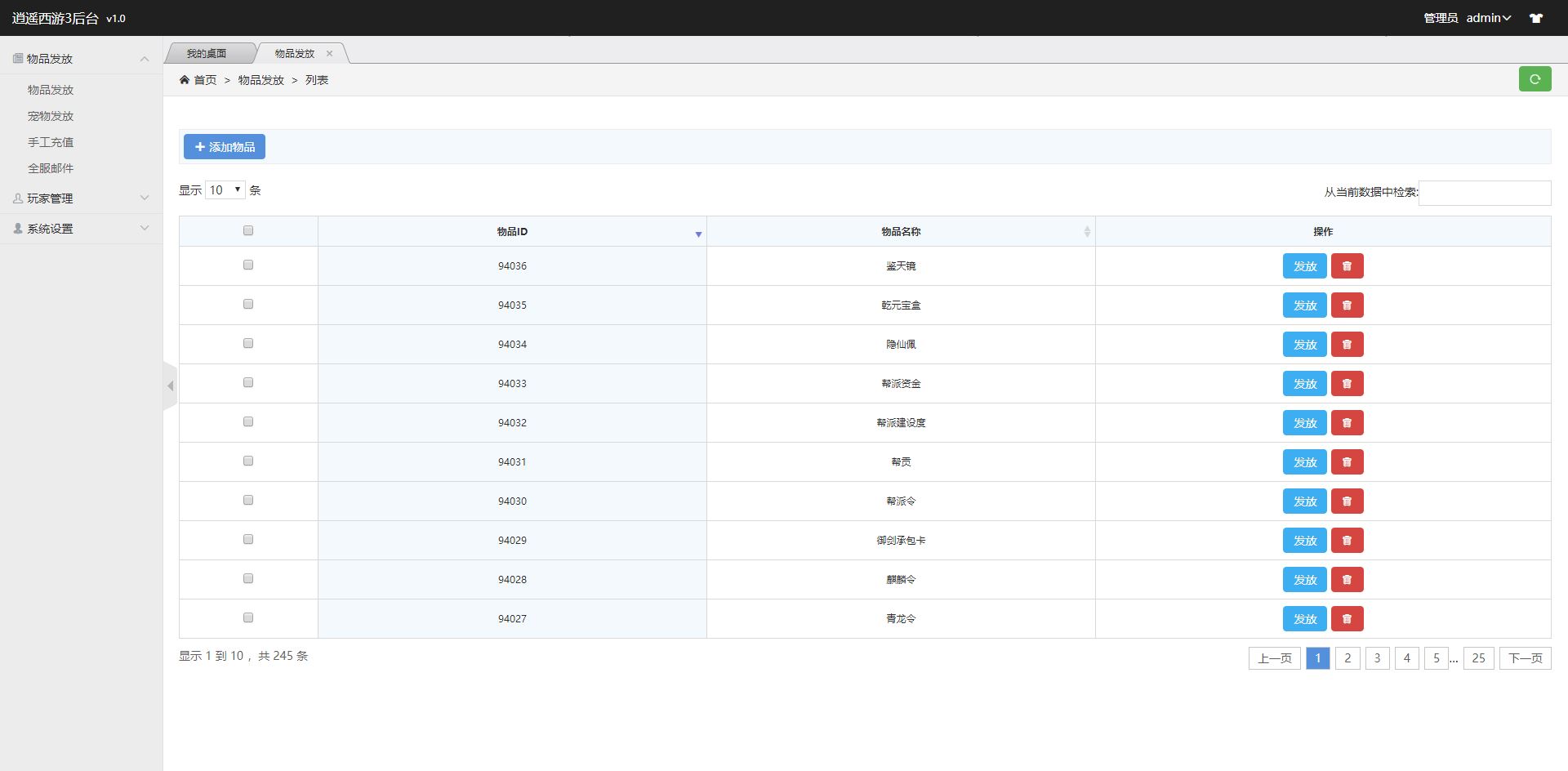
Task: Open 宠物发放 in the sidebar
Action: click(x=51, y=116)
